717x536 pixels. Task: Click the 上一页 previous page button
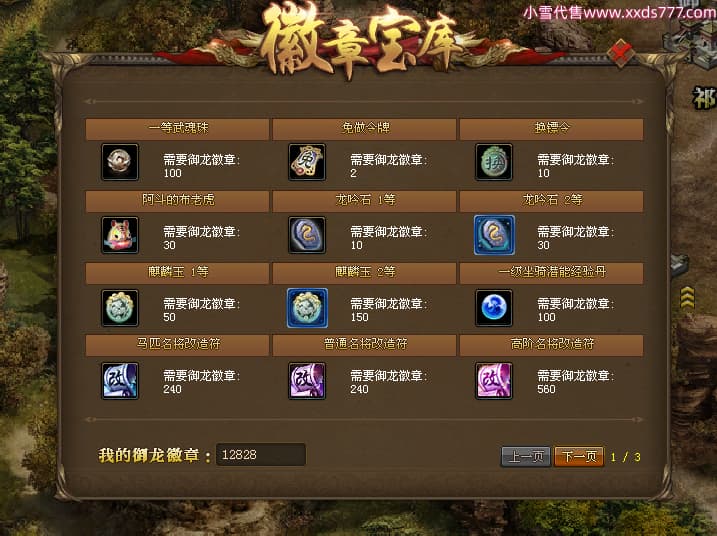pos(526,456)
